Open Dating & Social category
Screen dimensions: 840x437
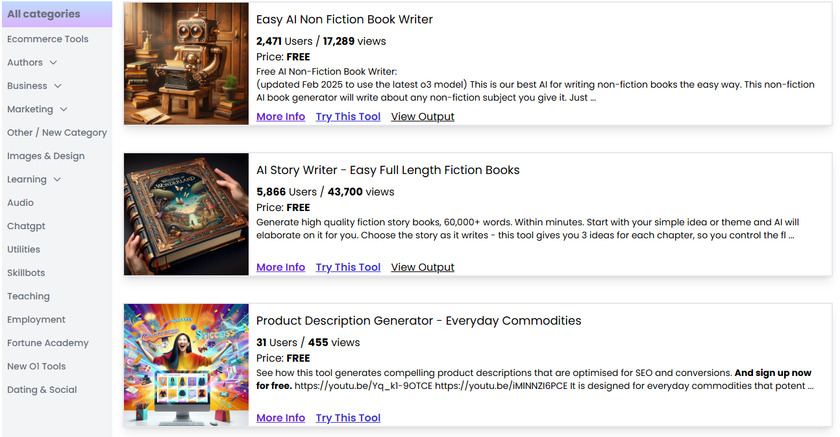(42, 390)
